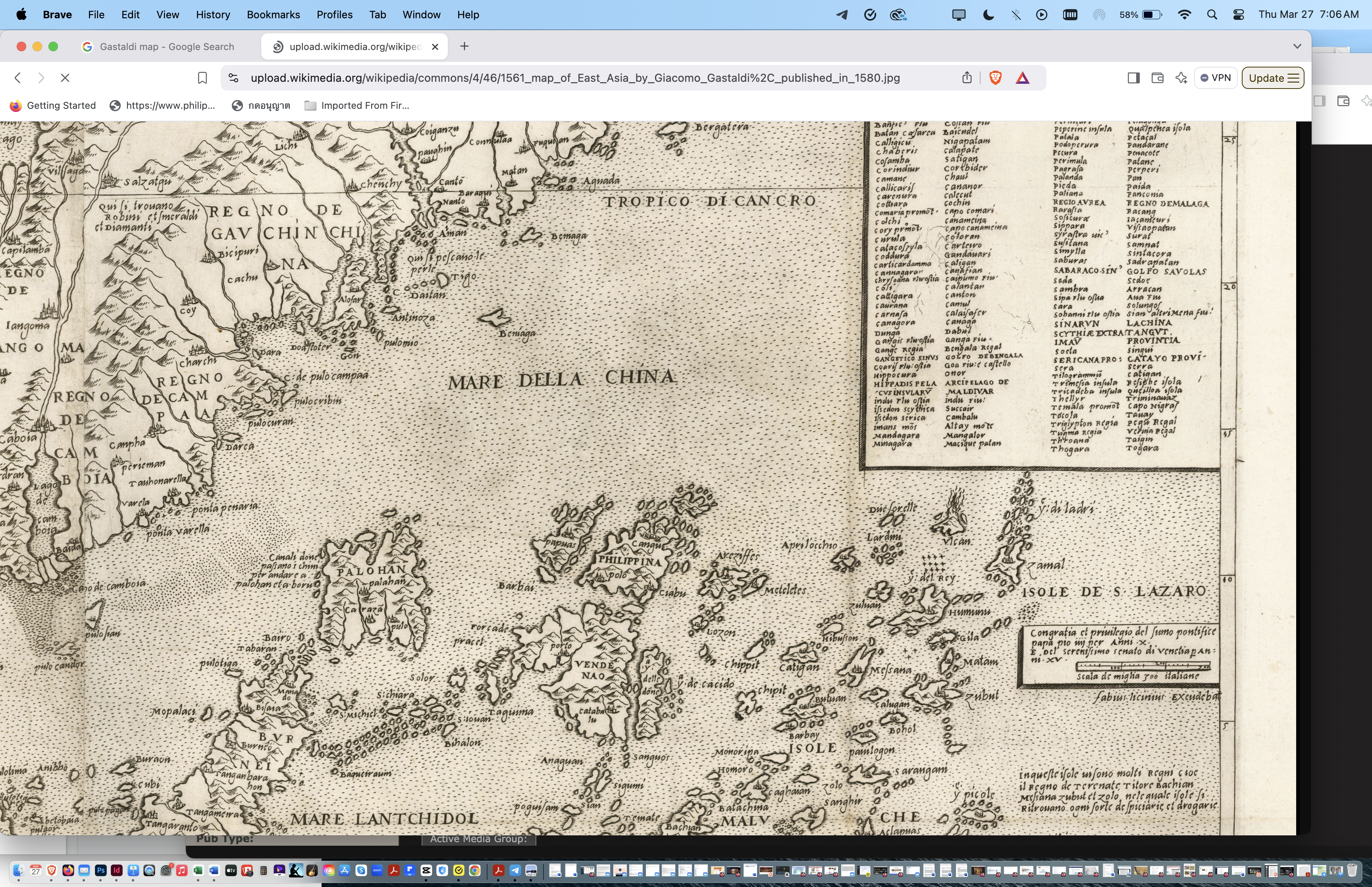
Task: Open Spotlight search
Action: (1212, 14)
